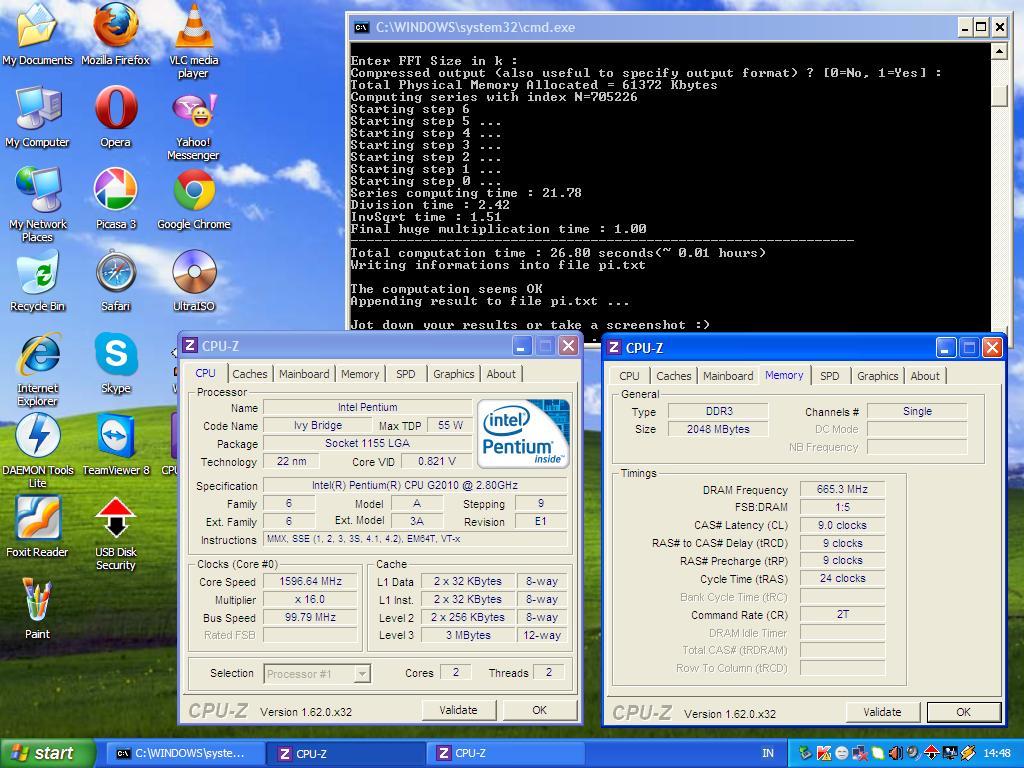Open About tab in right CPU-Z
This screenshot has width=1024, height=768.
tap(925, 376)
